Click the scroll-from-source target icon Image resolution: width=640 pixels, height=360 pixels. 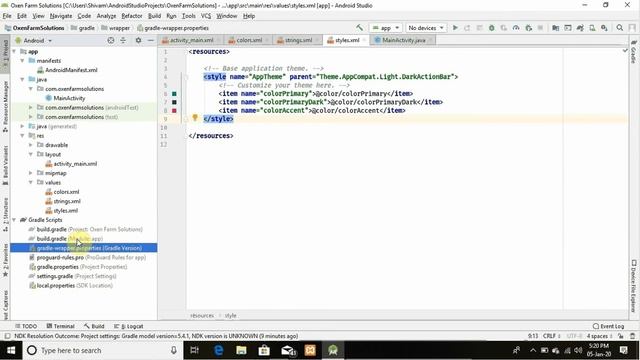[111, 40]
